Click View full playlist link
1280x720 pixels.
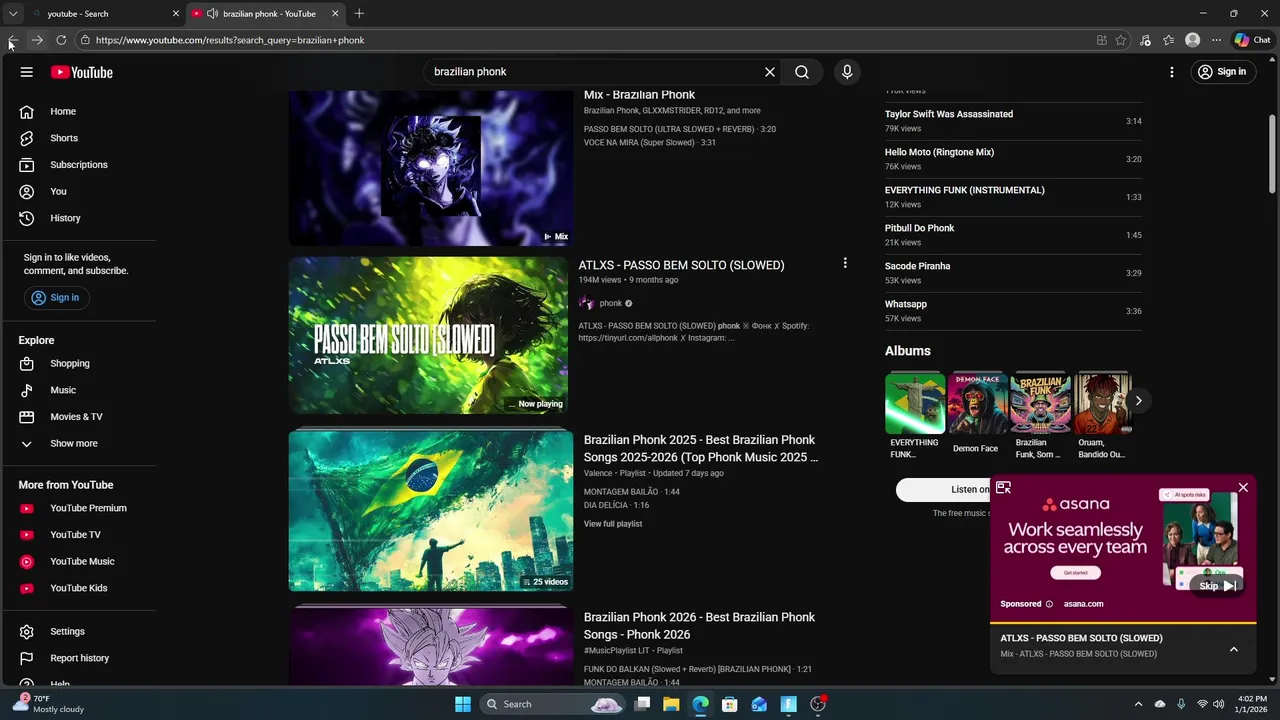point(613,524)
